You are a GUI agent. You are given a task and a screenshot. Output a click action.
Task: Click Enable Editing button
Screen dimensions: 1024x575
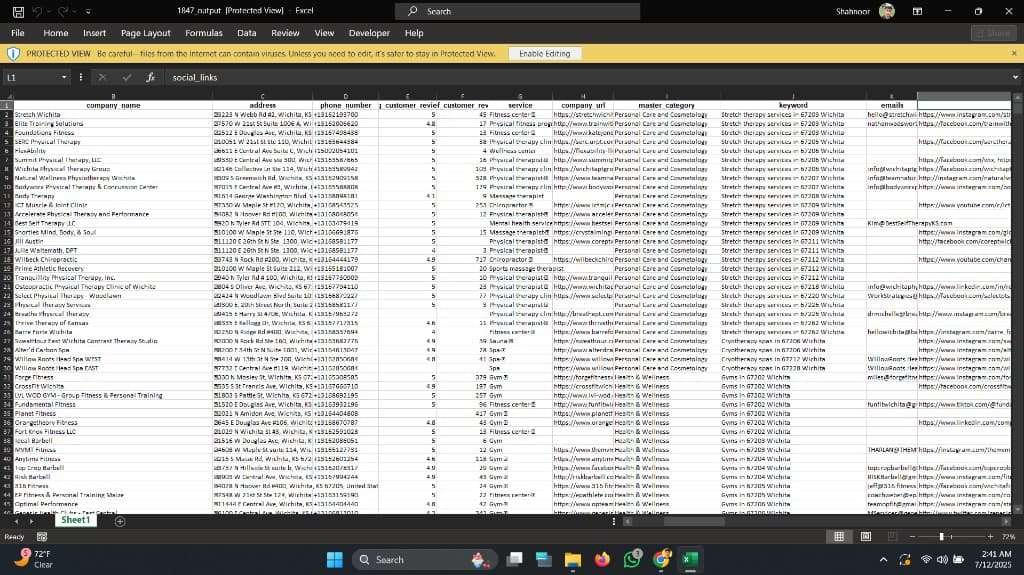545,54
